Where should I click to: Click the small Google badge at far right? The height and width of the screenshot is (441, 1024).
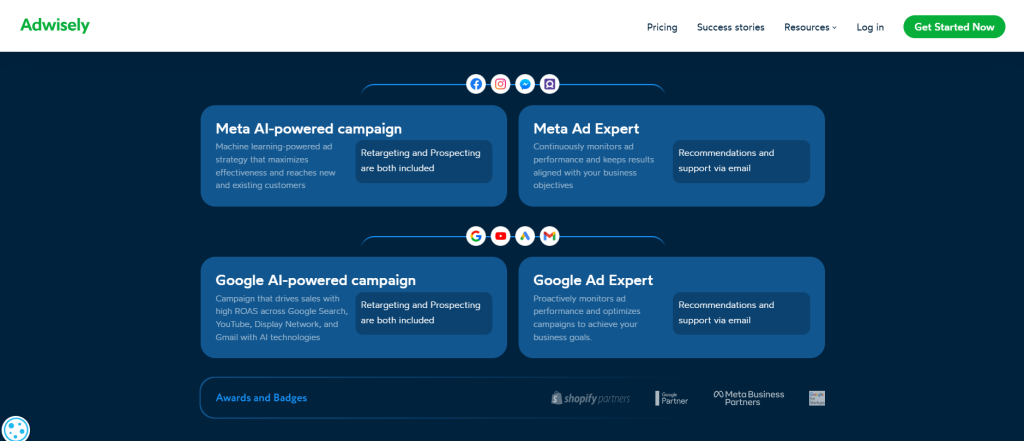click(x=817, y=398)
